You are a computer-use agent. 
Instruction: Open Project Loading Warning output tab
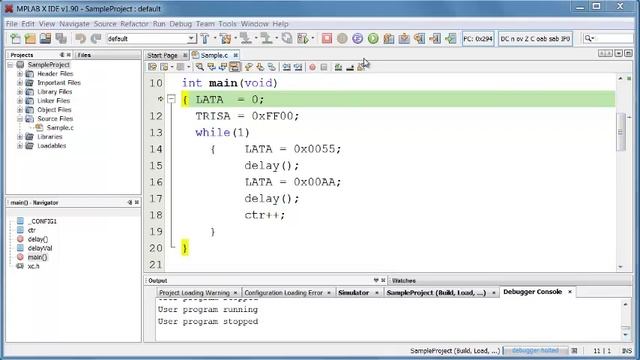(x=194, y=293)
